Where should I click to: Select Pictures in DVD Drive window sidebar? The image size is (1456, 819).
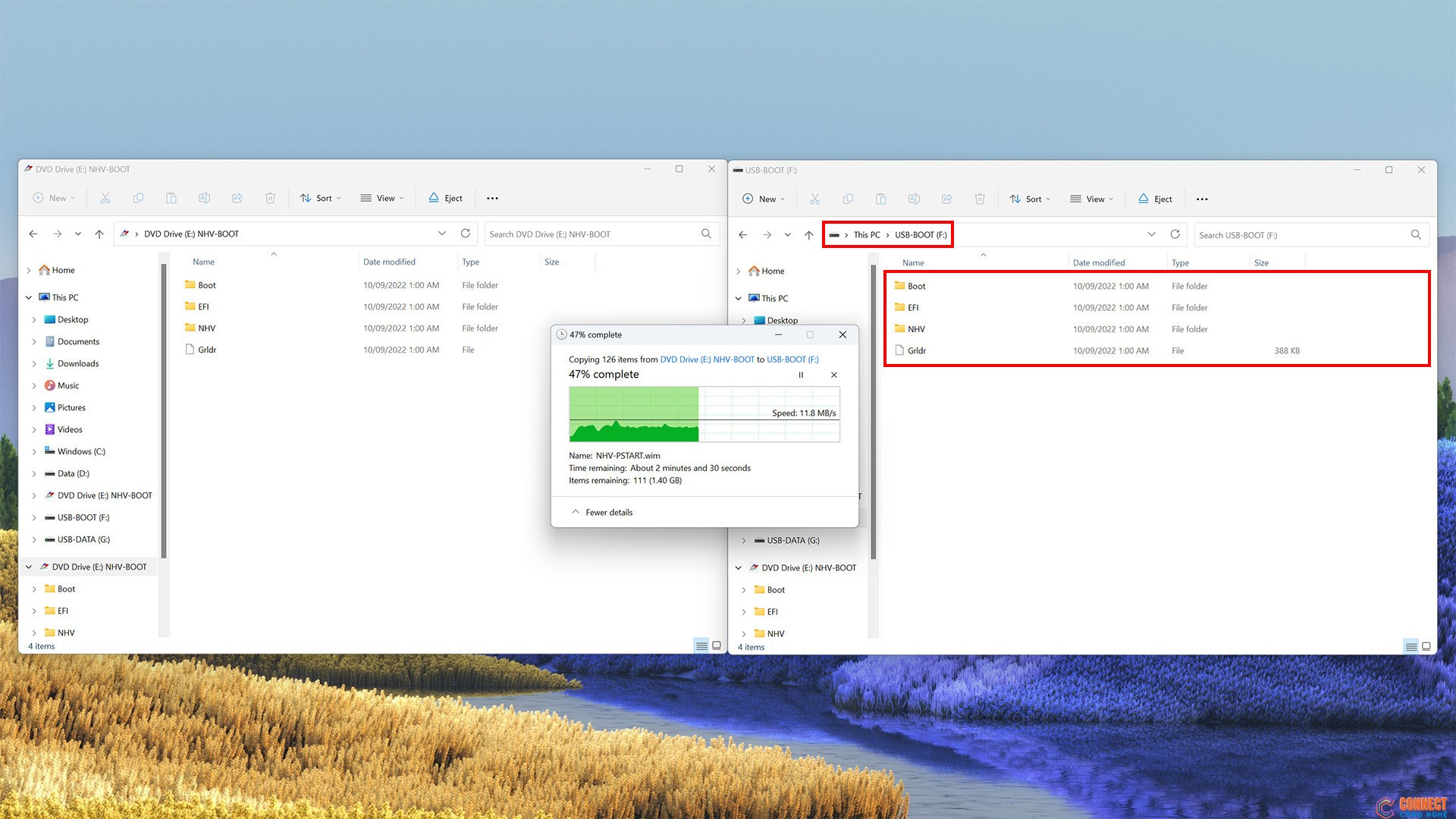71,407
